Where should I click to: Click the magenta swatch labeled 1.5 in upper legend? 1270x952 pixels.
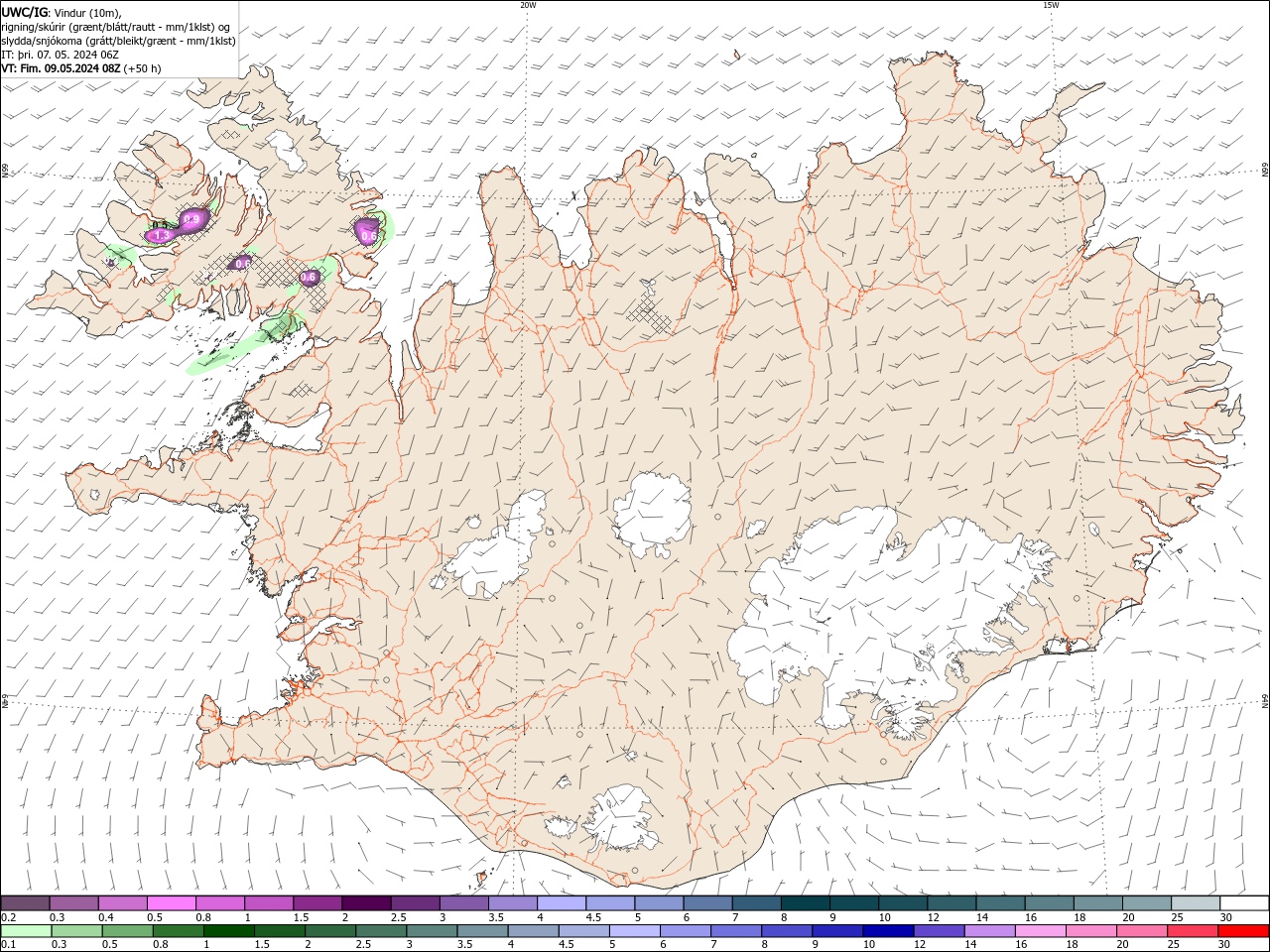pos(317,903)
